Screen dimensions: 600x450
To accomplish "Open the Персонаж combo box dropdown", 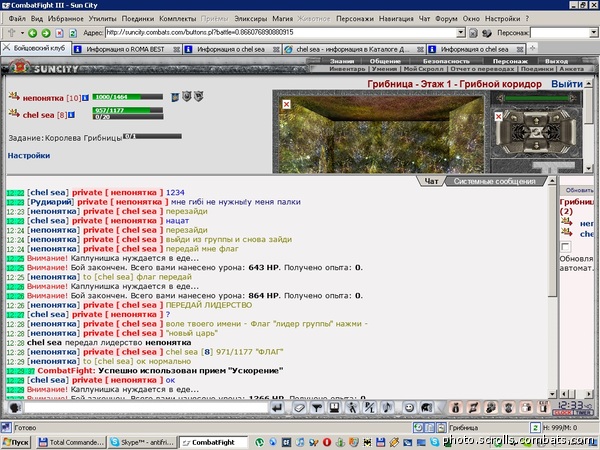I will tap(593, 33).
